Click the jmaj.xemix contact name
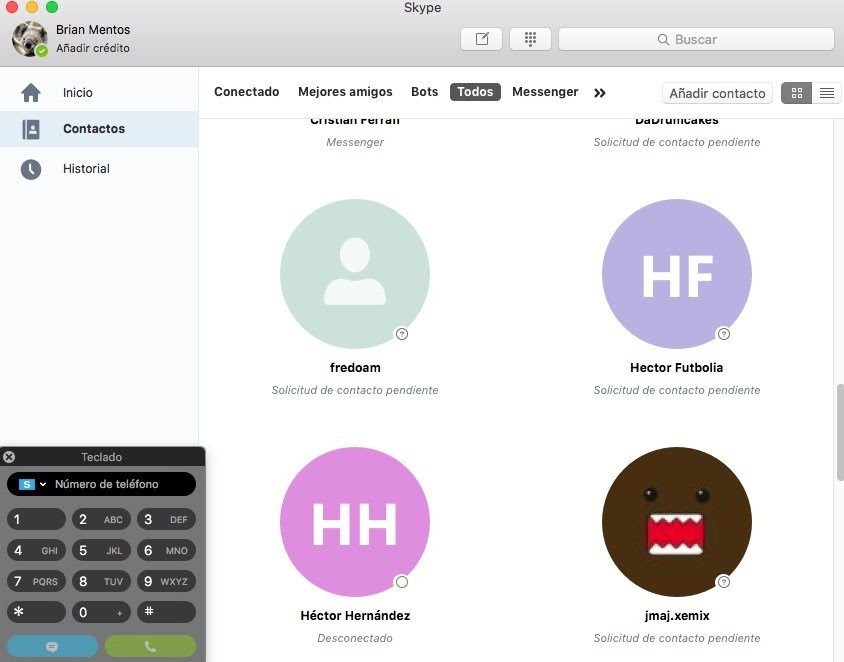Screen dimensions: 844x662 pyautogui.click(x=677, y=616)
